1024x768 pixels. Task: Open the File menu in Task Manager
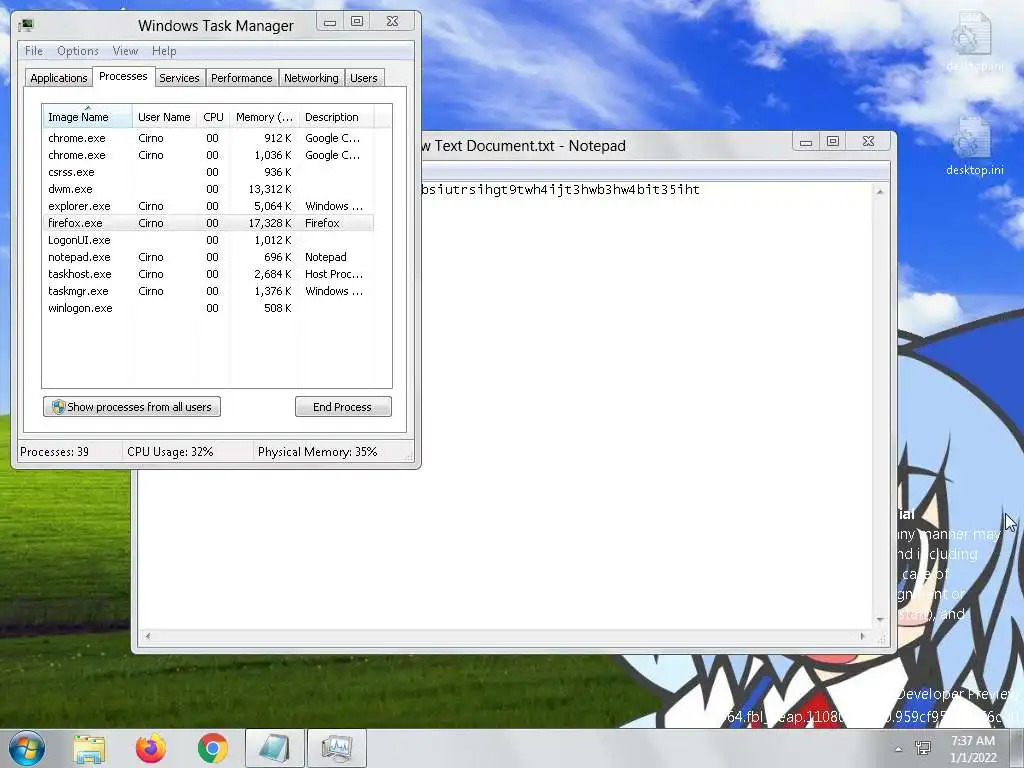pyautogui.click(x=33, y=51)
